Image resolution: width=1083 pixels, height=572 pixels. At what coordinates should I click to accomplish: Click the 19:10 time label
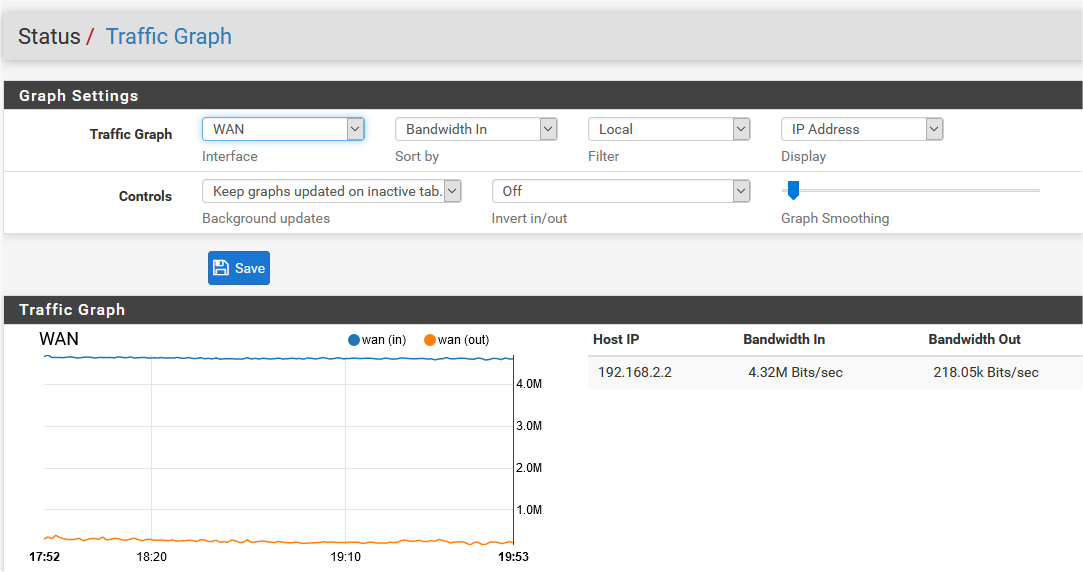tap(345, 557)
